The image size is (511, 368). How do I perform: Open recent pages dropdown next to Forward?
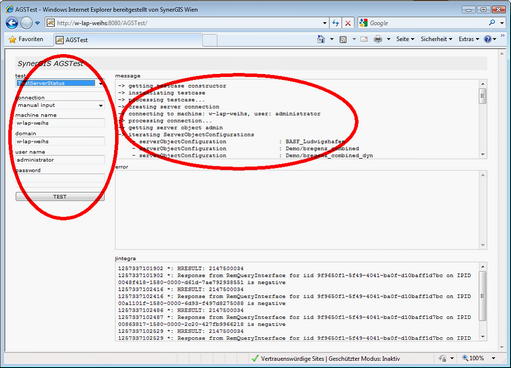pyautogui.click(x=37, y=23)
